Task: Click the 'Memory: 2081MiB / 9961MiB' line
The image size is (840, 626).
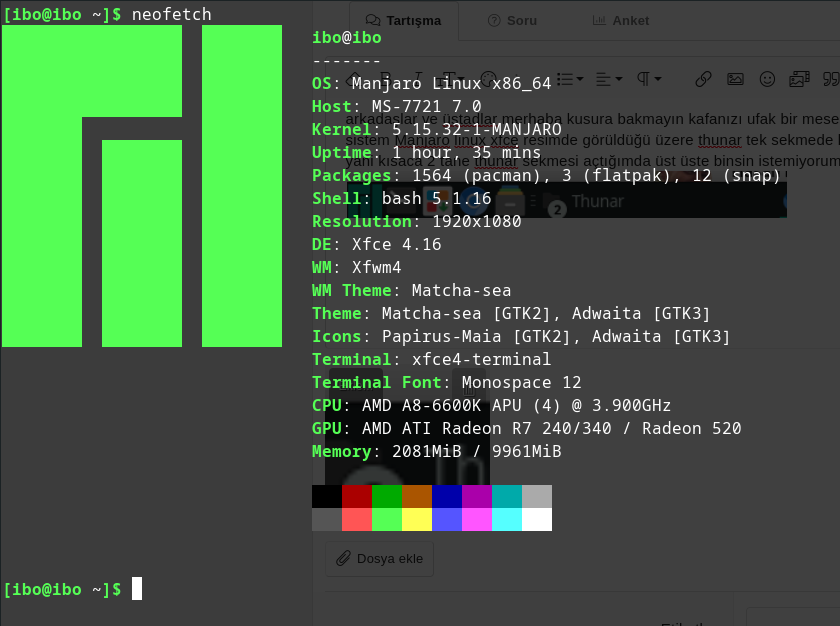Action: [437, 452]
